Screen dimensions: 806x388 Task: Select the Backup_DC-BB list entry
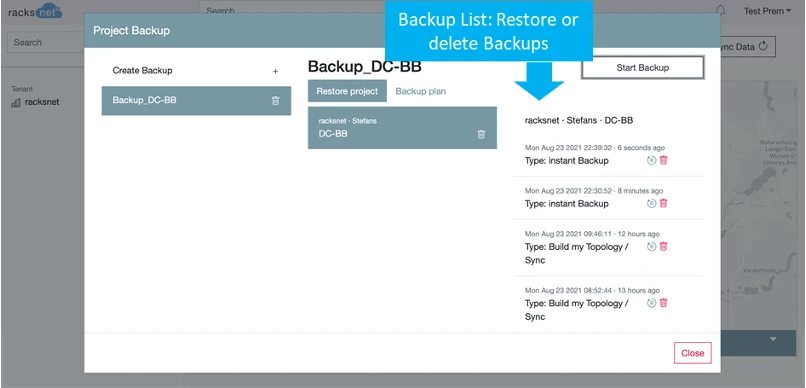[196, 101]
